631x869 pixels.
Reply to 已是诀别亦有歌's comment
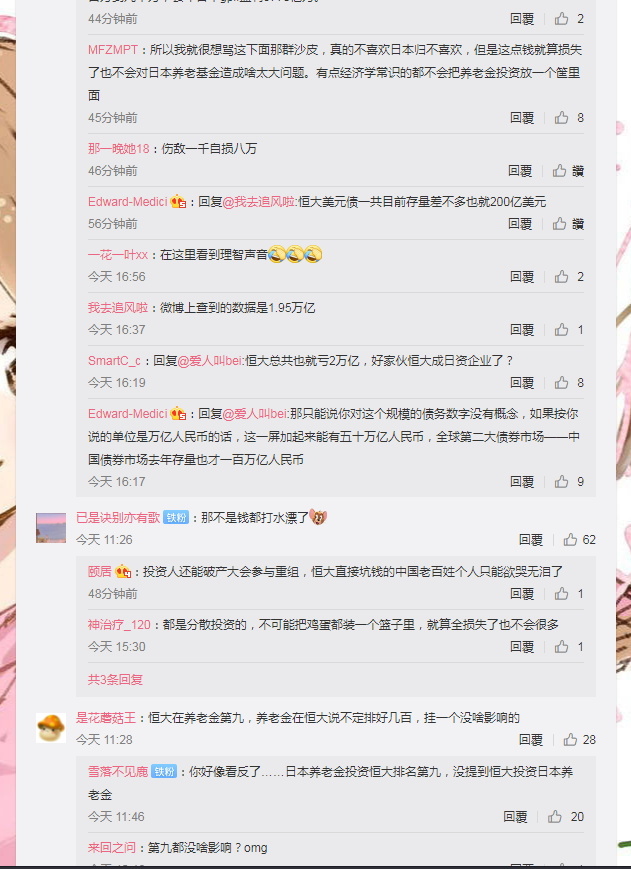point(531,539)
